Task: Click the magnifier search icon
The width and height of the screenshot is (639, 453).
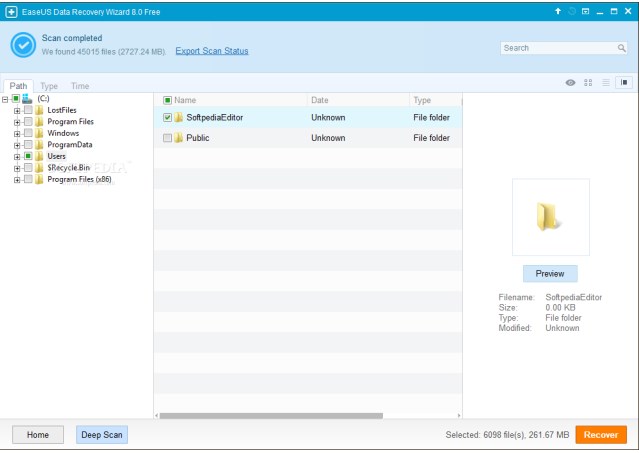Action: coord(621,48)
